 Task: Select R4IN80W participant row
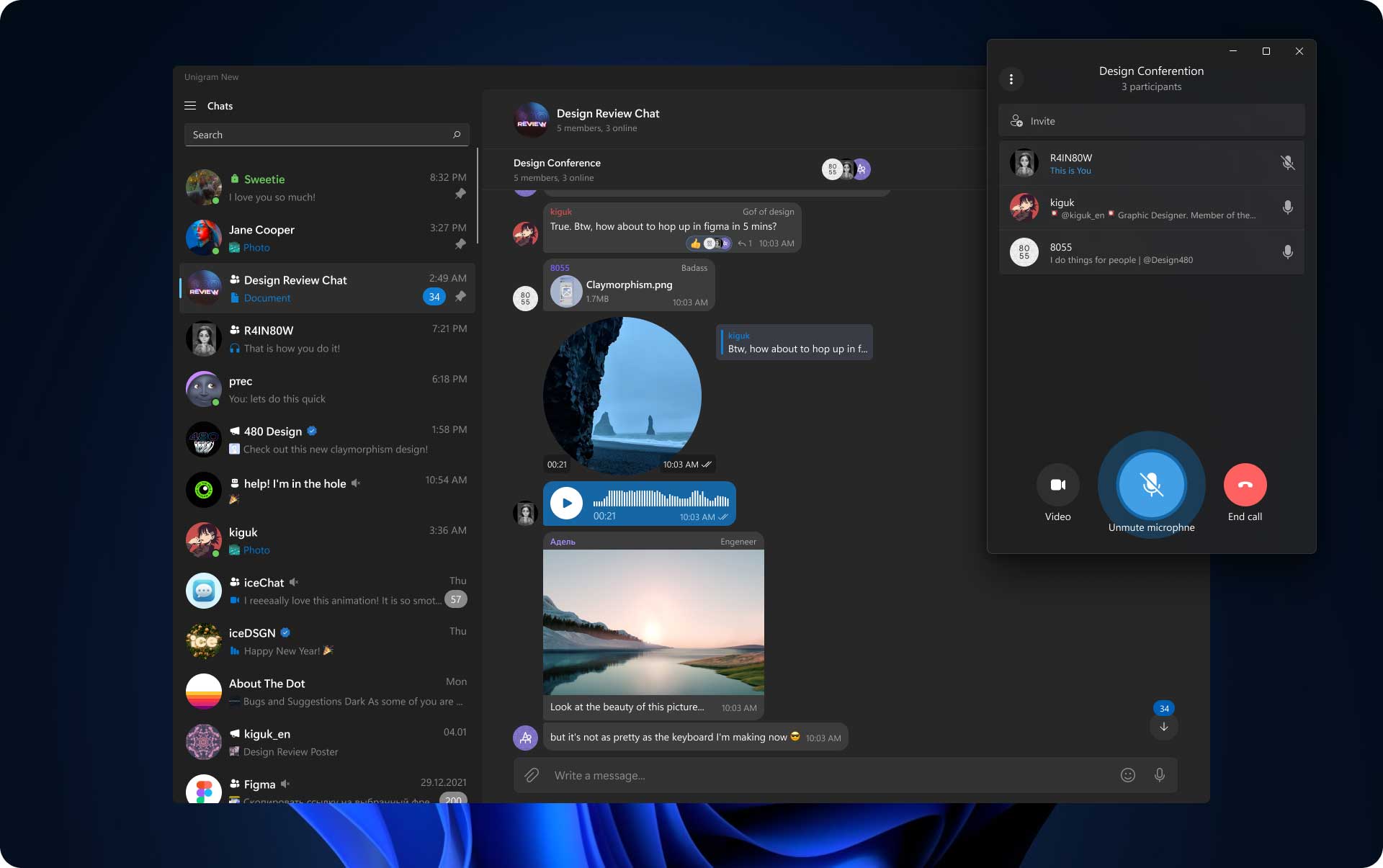coord(1151,164)
